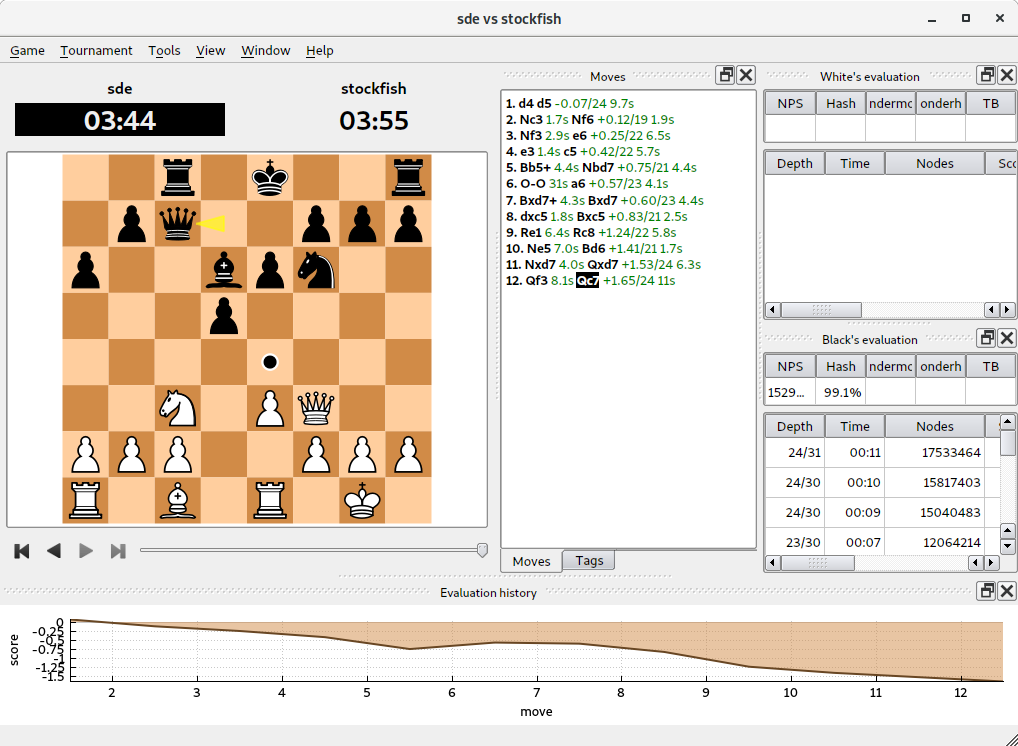The width and height of the screenshot is (1018, 746).
Task: Open the Tournament menu
Action: tap(96, 51)
